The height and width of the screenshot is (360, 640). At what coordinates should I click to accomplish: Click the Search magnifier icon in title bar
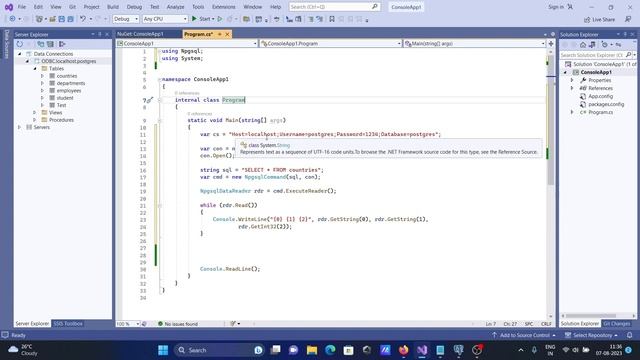pos(374,7)
